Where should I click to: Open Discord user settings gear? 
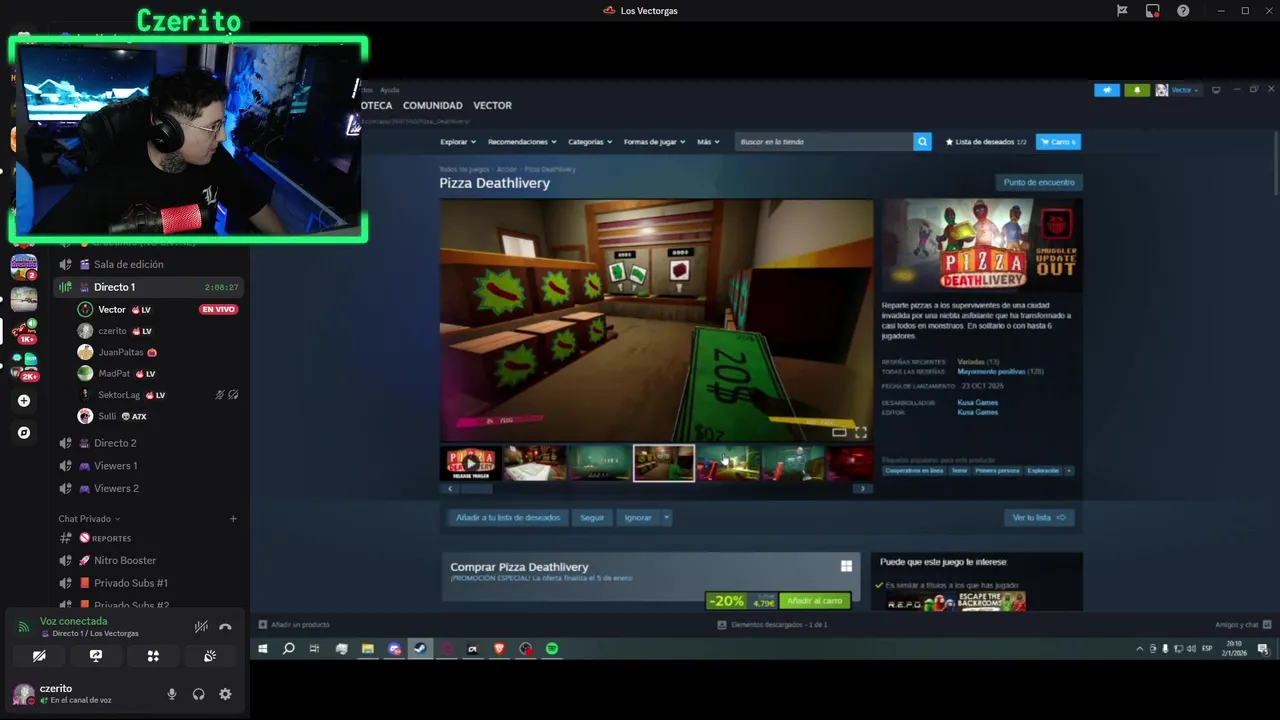(x=225, y=694)
